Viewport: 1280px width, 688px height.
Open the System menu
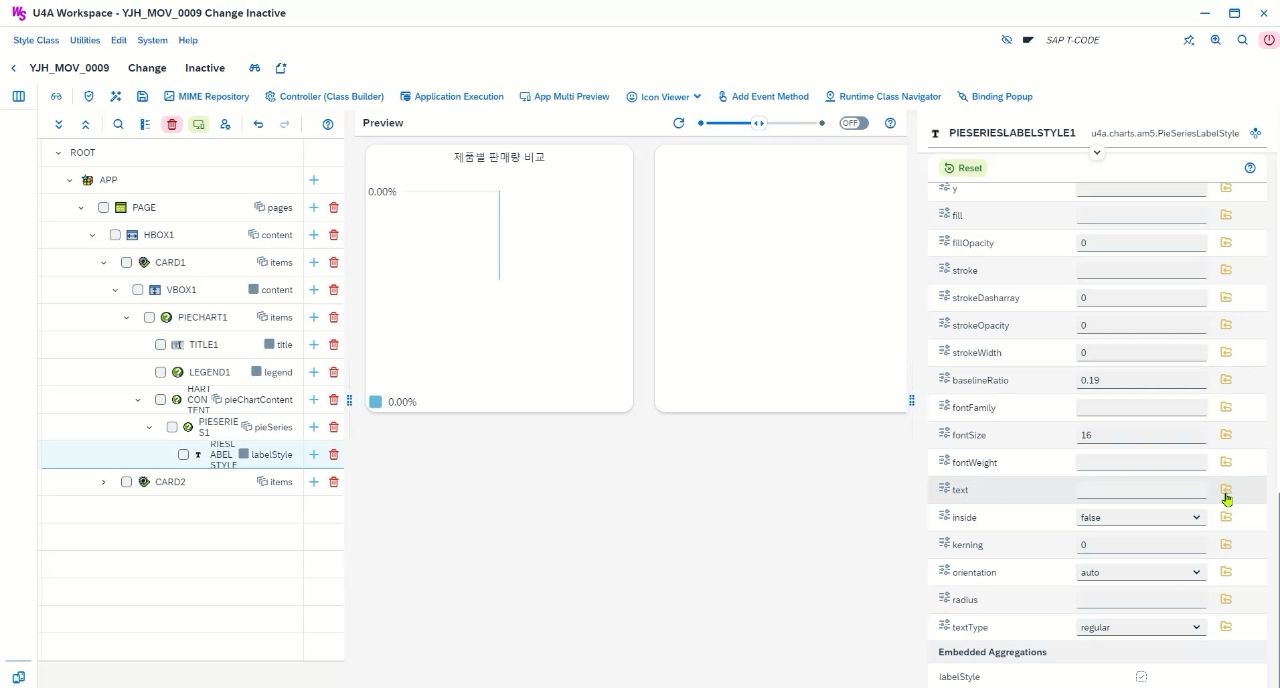[153, 40]
